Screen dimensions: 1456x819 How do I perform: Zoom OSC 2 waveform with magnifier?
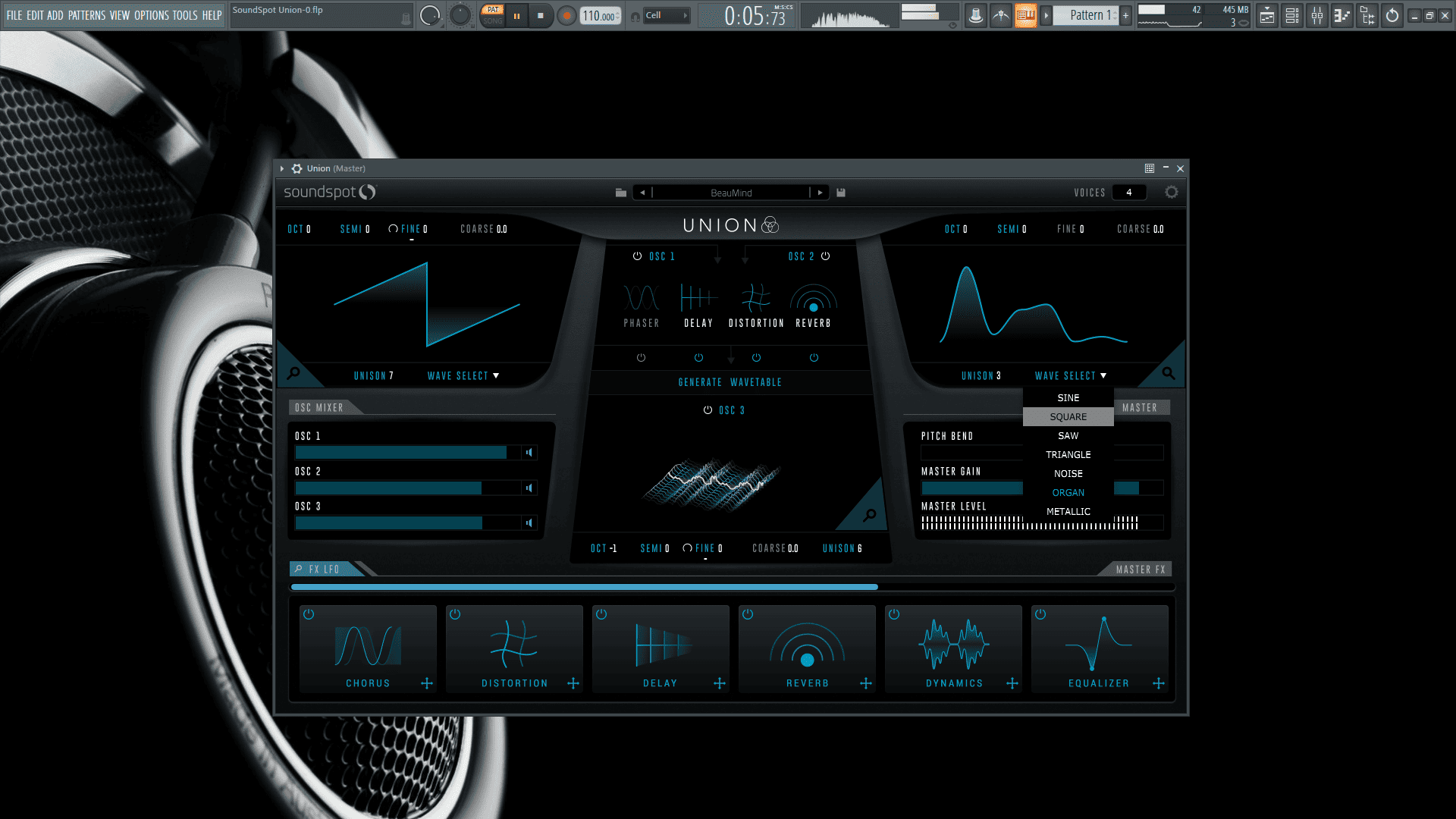[1168, 373]
